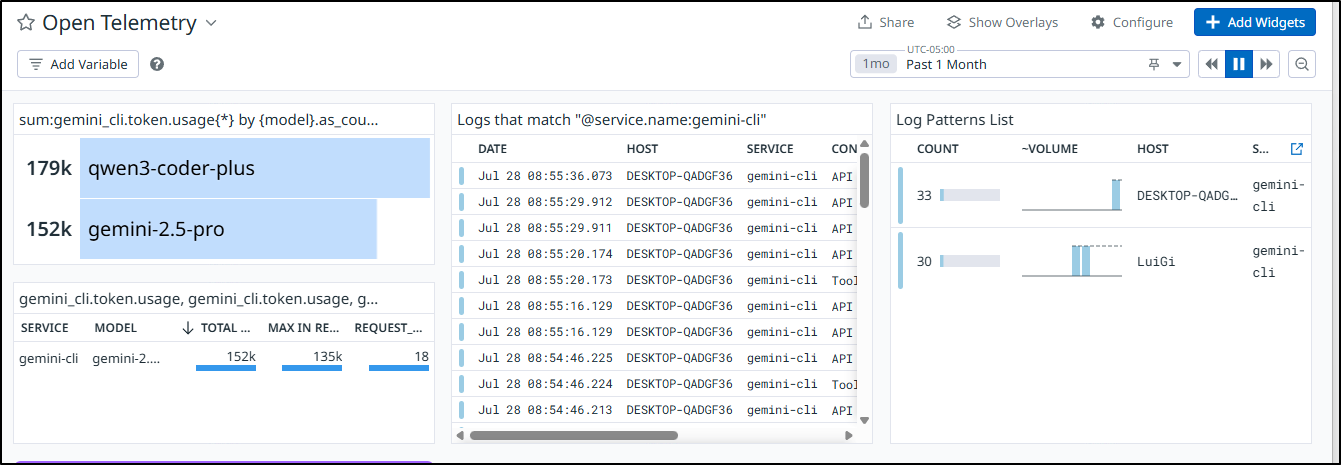Click the logs scrollbar right arrow

(x=849, y=435)
